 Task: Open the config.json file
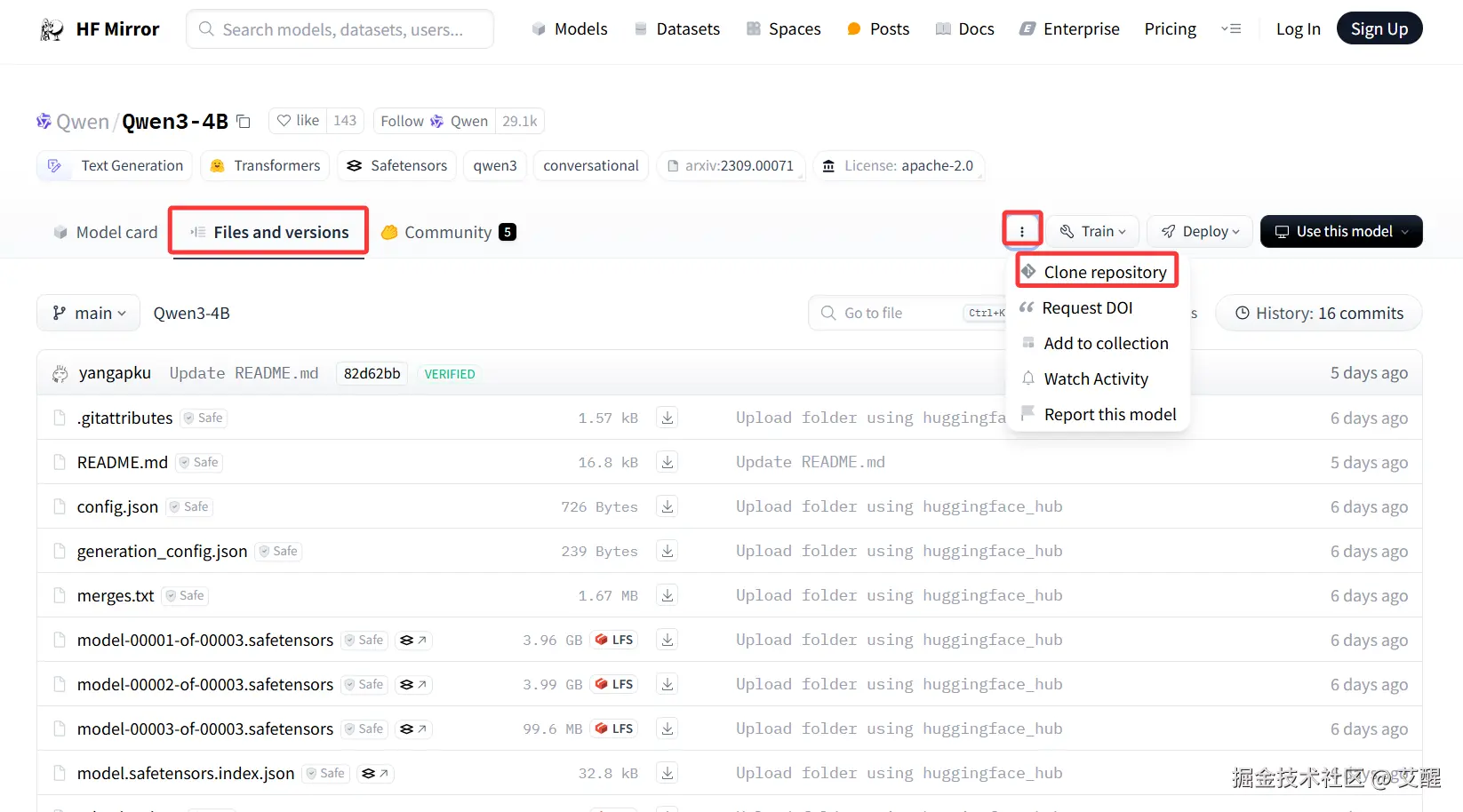117,507
